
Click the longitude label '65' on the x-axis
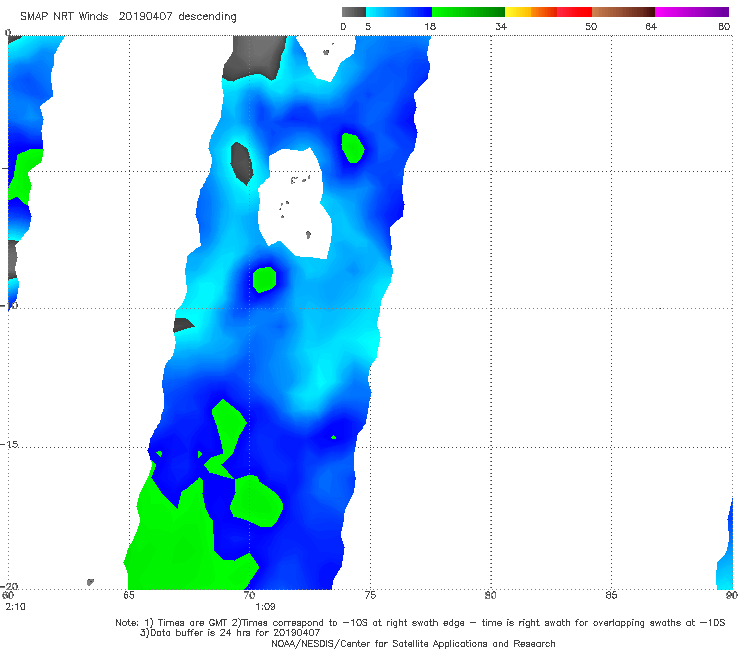coord(129,596)
